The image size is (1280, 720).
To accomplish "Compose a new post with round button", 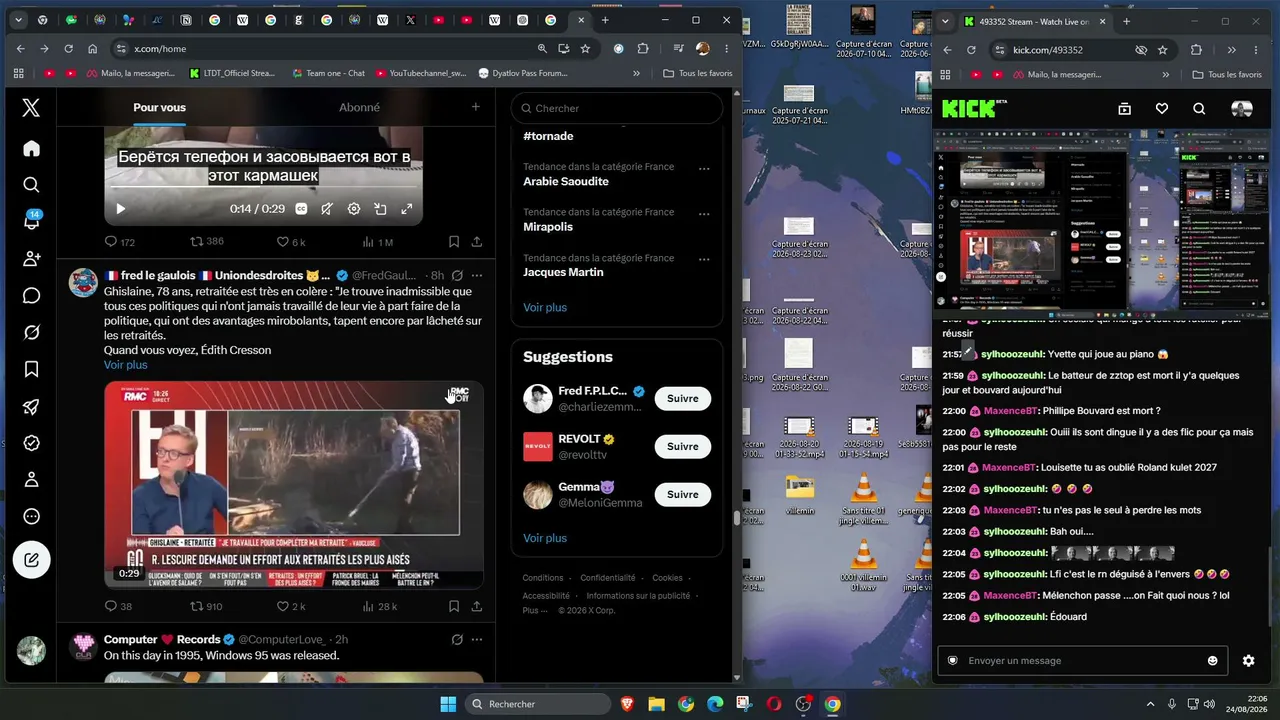I will pos(31,560).
